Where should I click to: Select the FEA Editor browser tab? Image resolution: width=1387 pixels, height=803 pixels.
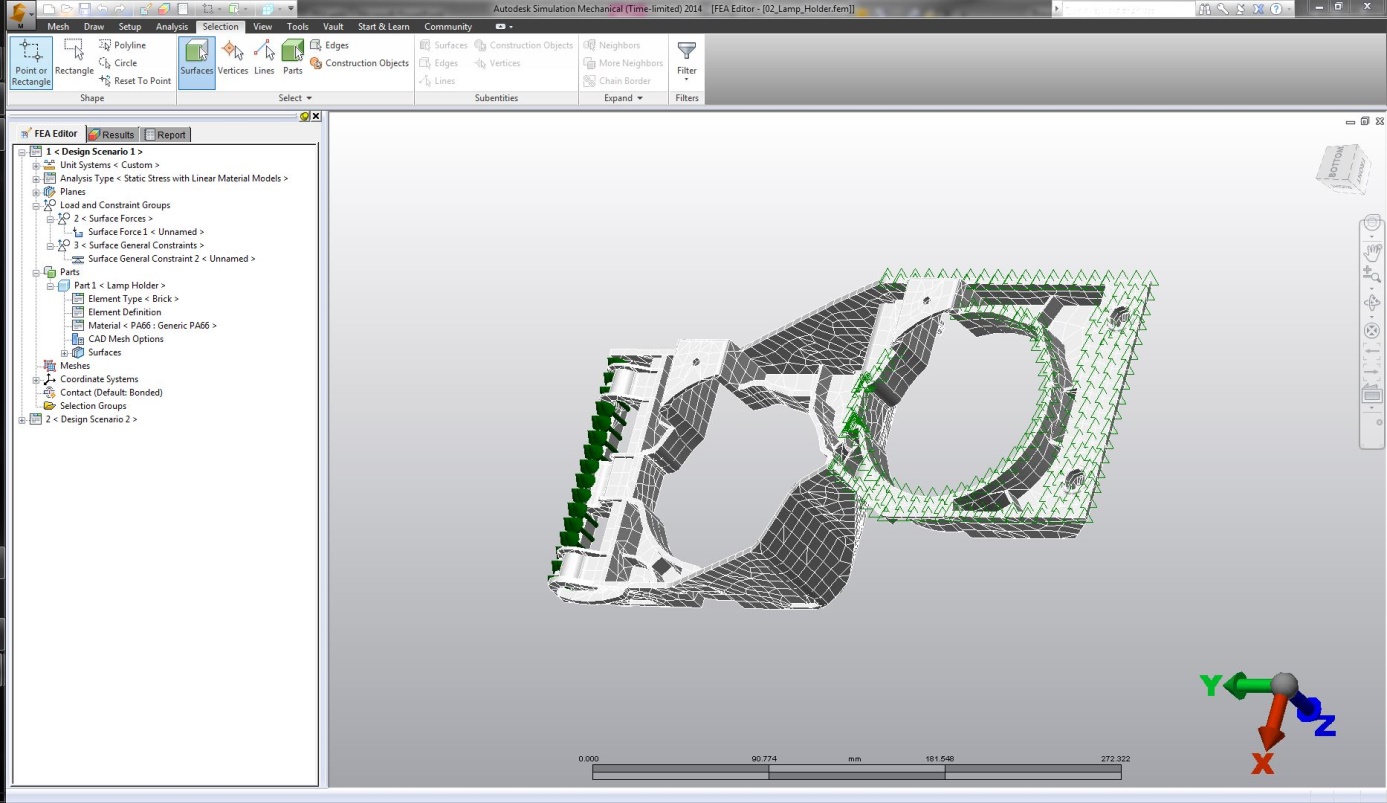[x=49, y=133]
